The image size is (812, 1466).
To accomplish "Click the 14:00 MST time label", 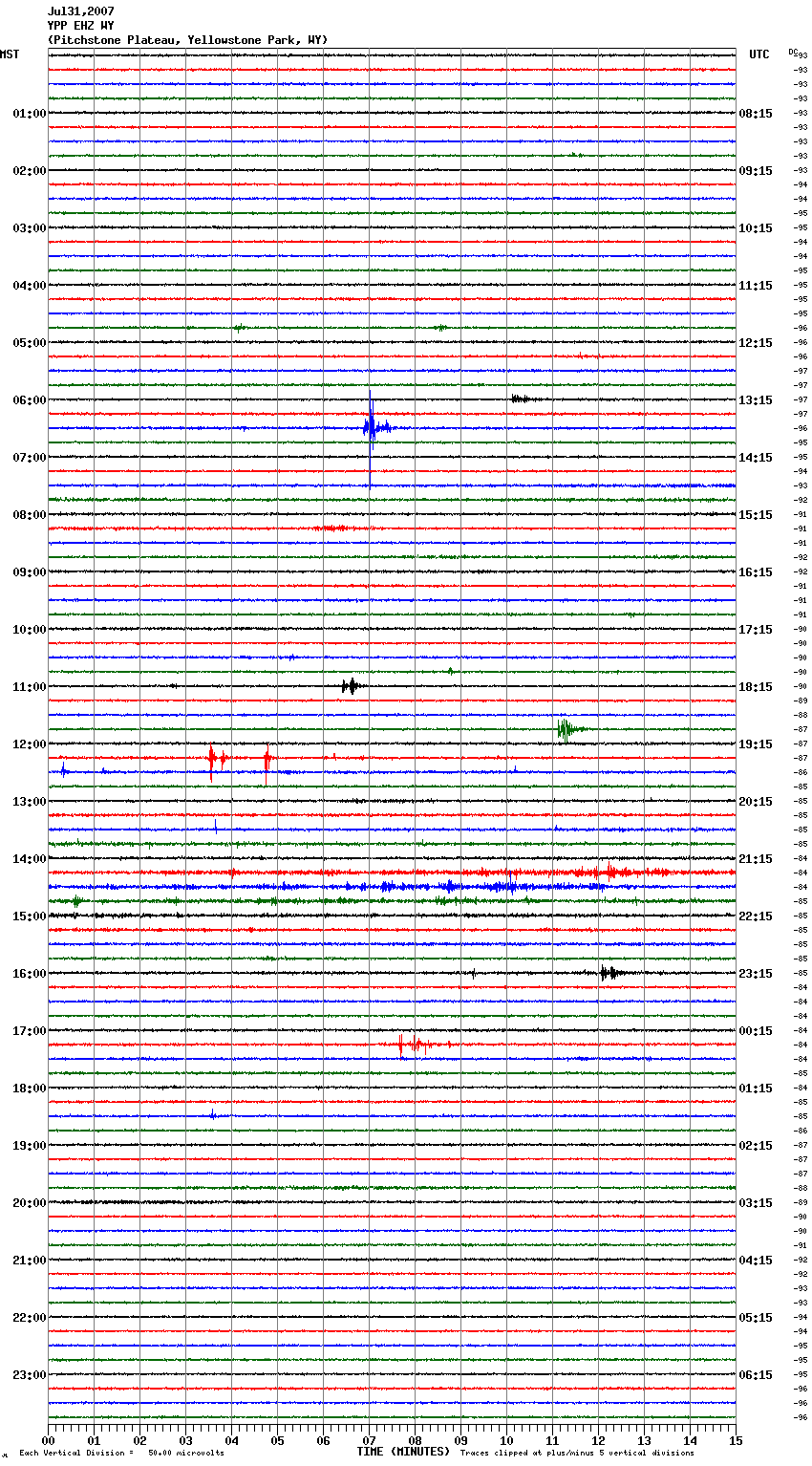I will 30,859.
